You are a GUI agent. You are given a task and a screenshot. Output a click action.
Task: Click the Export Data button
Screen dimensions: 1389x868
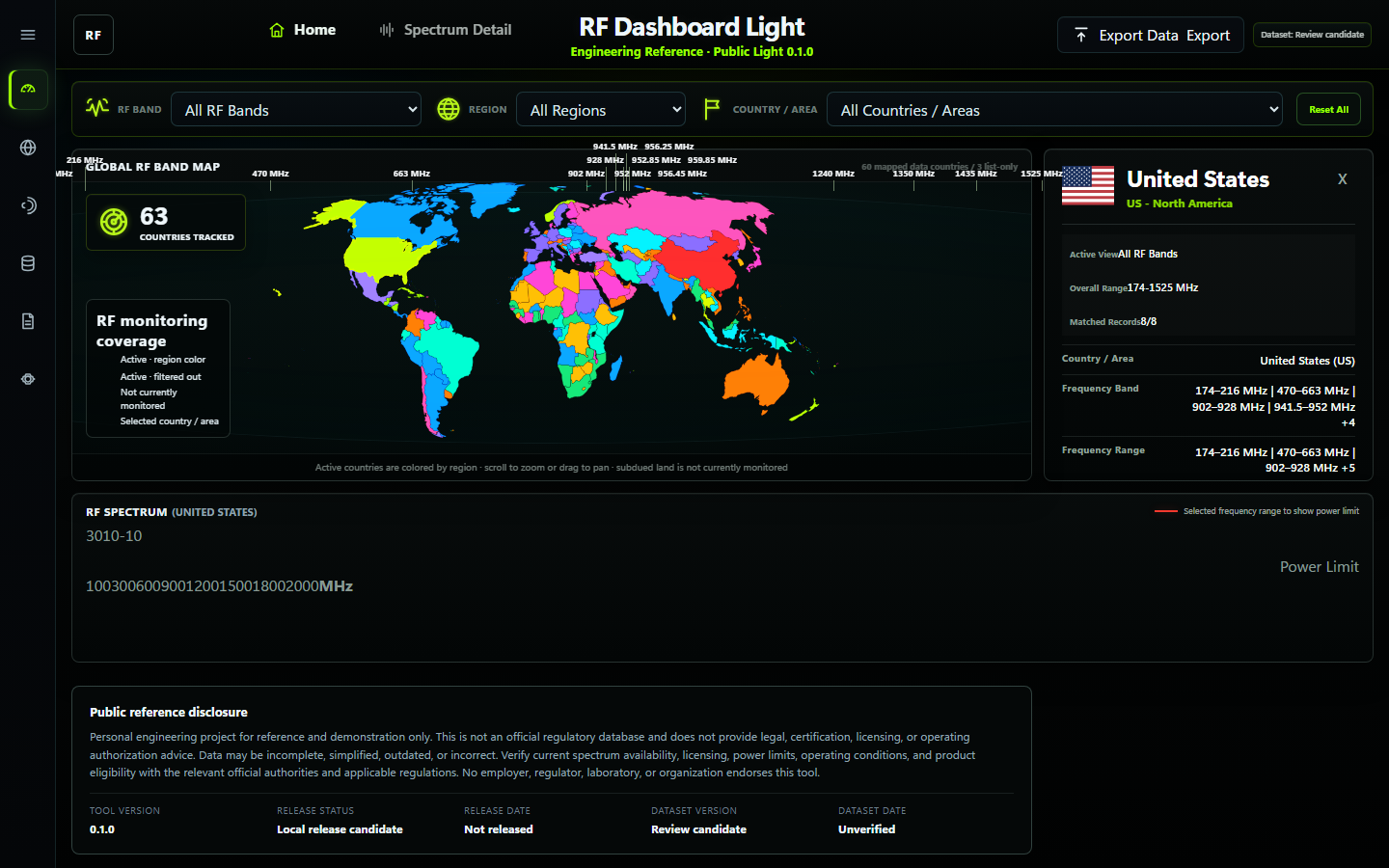click(x=1151, y=35)
